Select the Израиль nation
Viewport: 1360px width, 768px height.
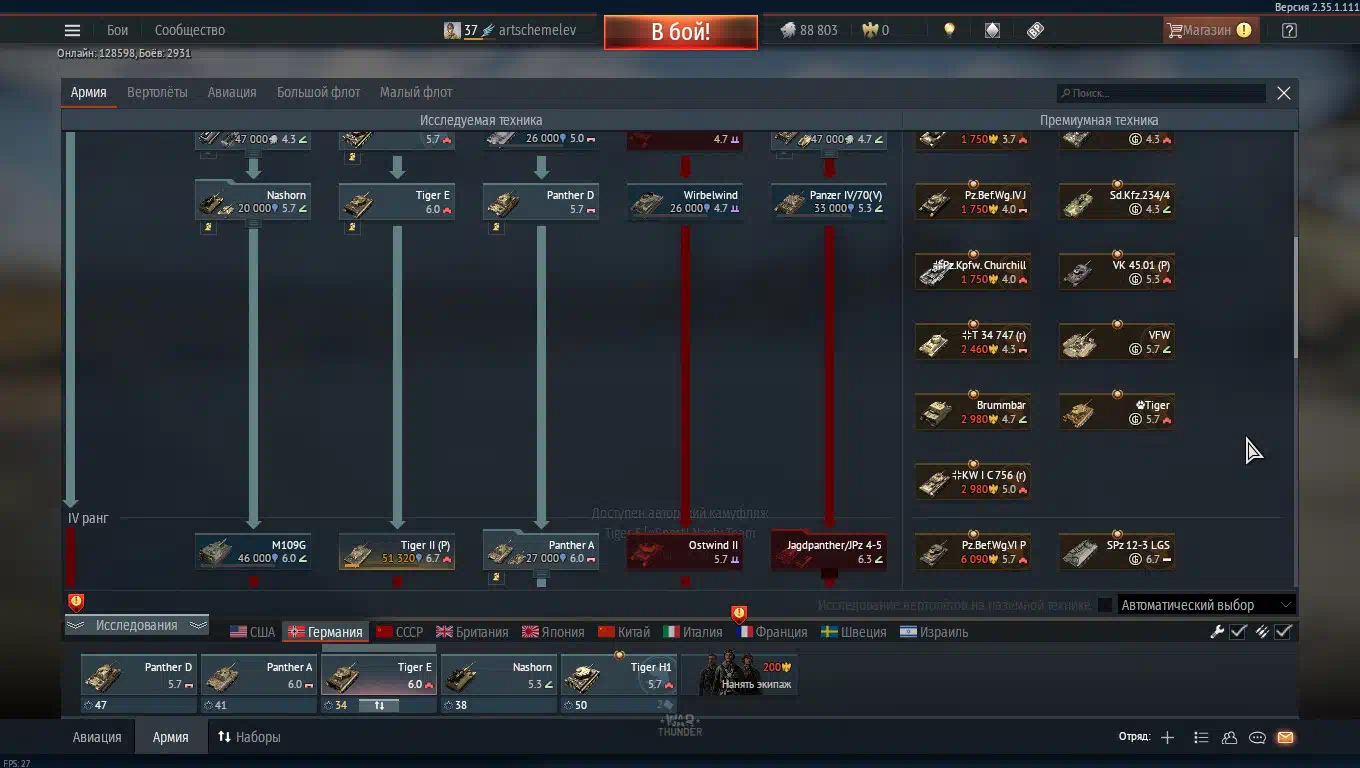pos(934,632)
